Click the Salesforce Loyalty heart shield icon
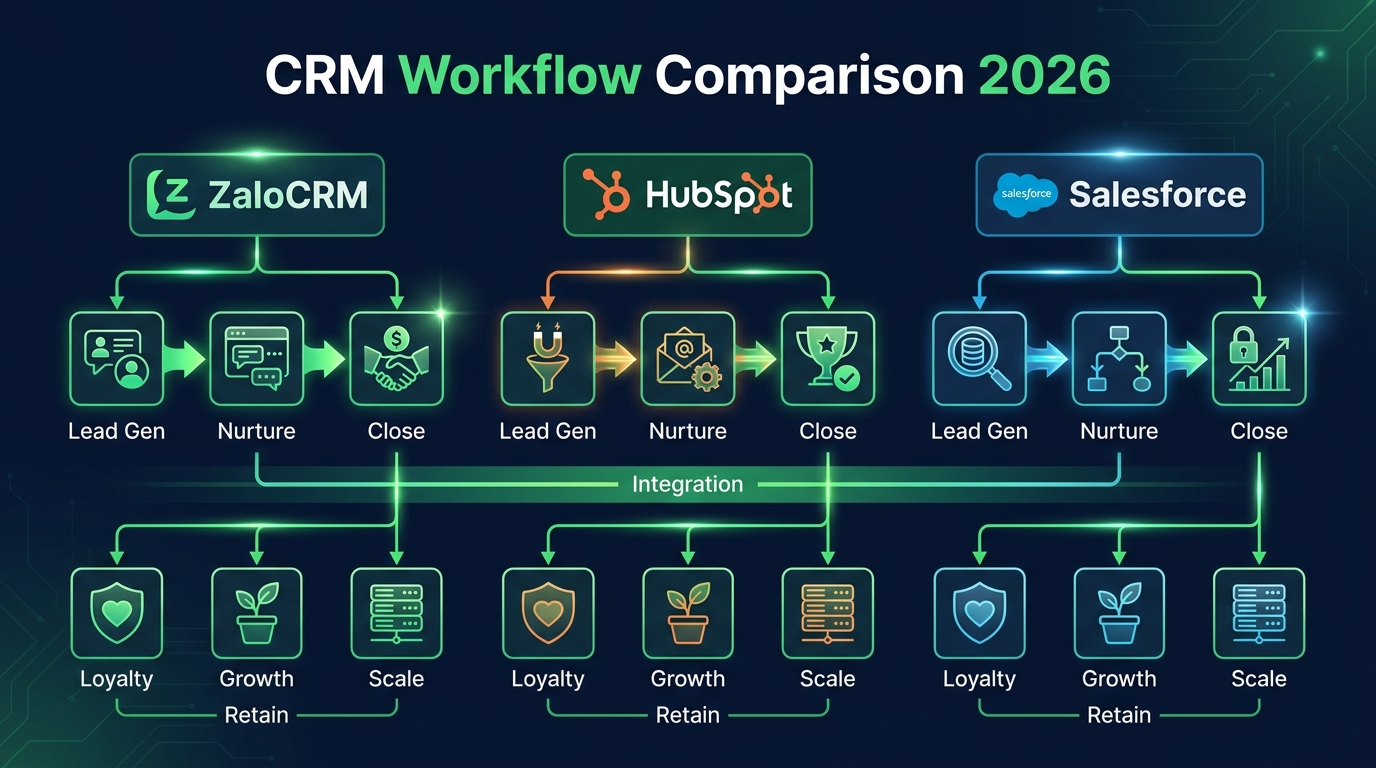This screenshot has height=768, width=1376. click(979, 613)
